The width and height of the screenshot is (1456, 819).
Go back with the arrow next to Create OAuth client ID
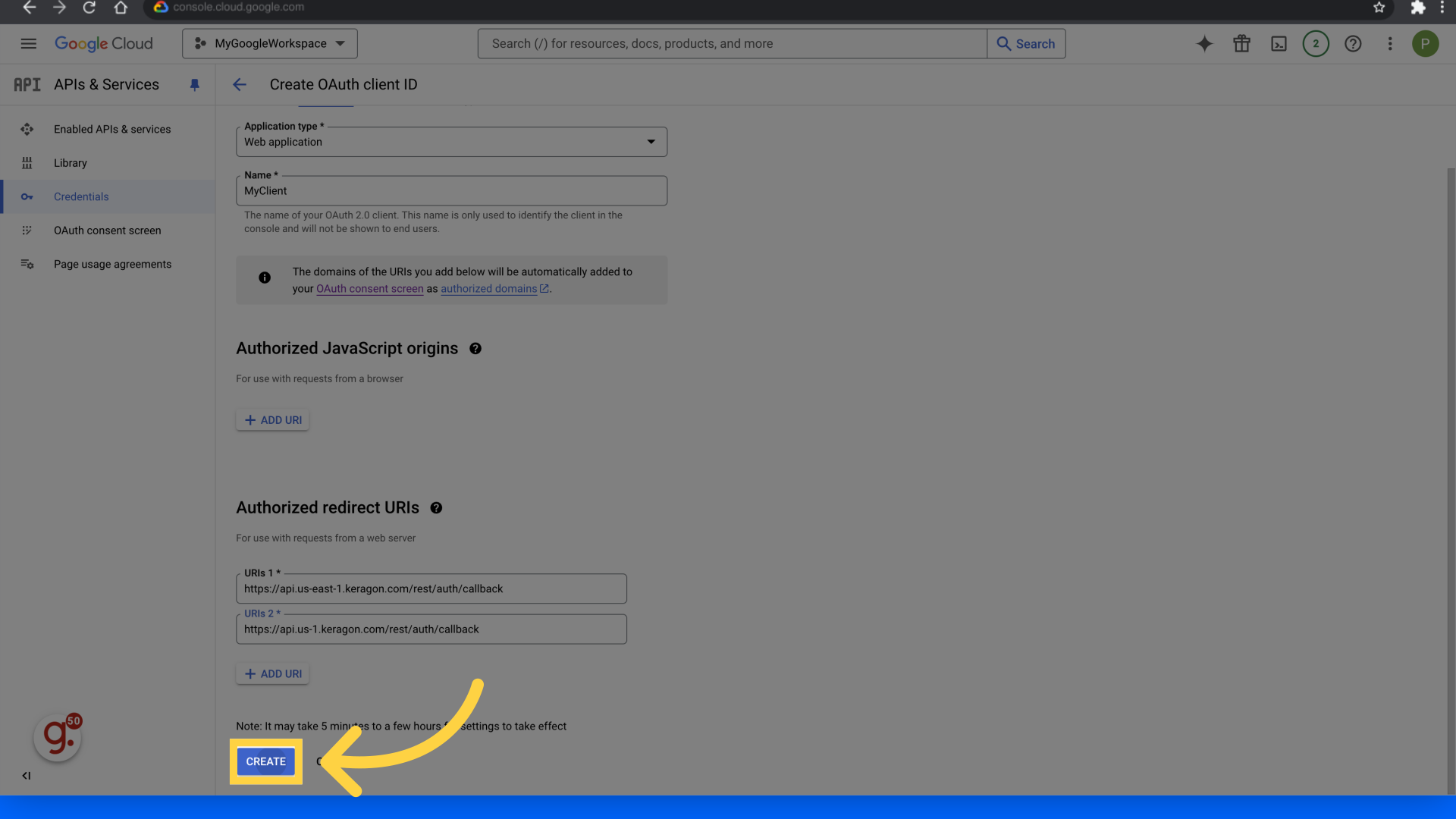click(240, 85)
